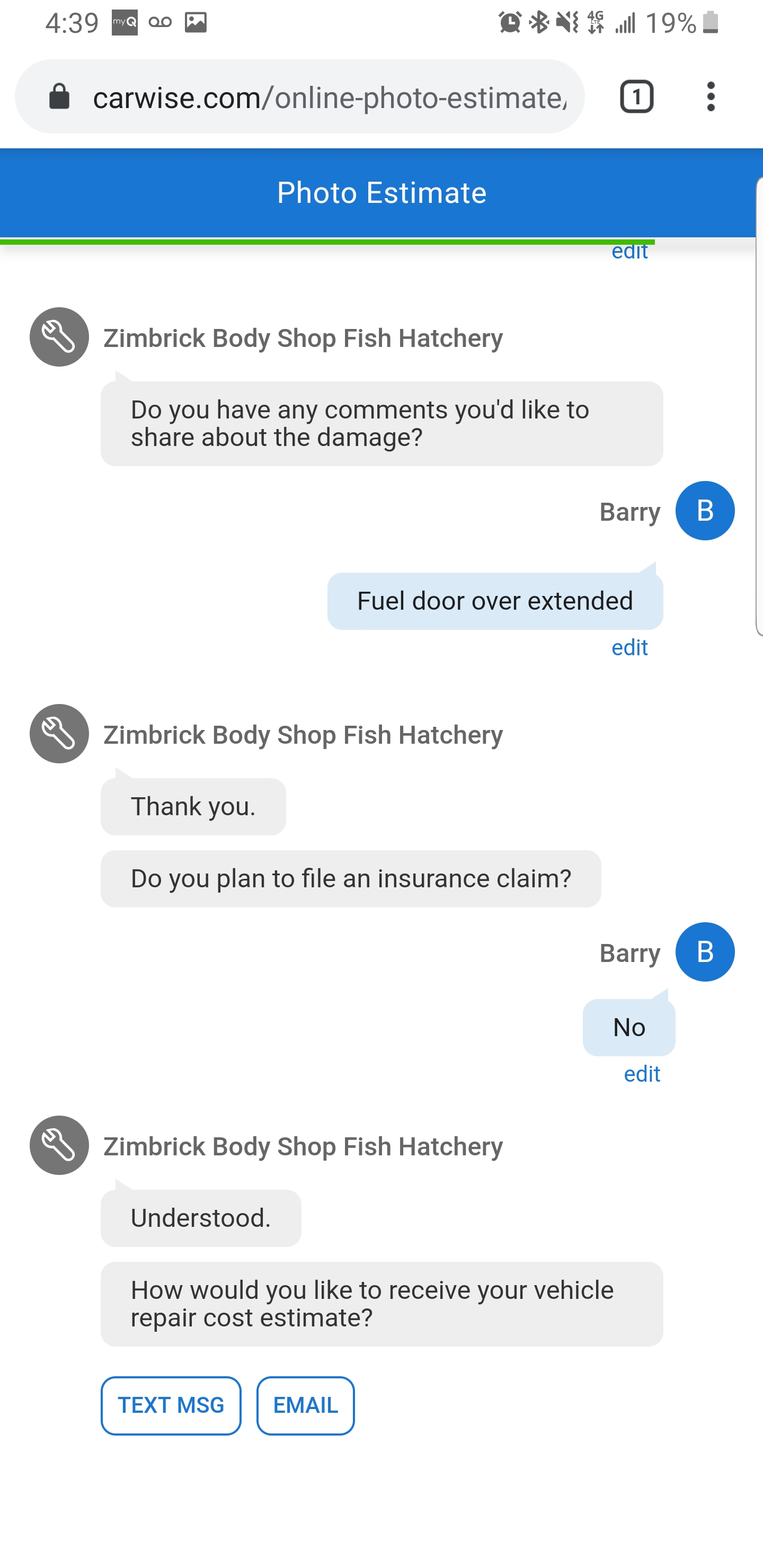The image size is (763, 1568).
Task: Tap the carwise.com URL address field
Action: click(x=329, y=97)
